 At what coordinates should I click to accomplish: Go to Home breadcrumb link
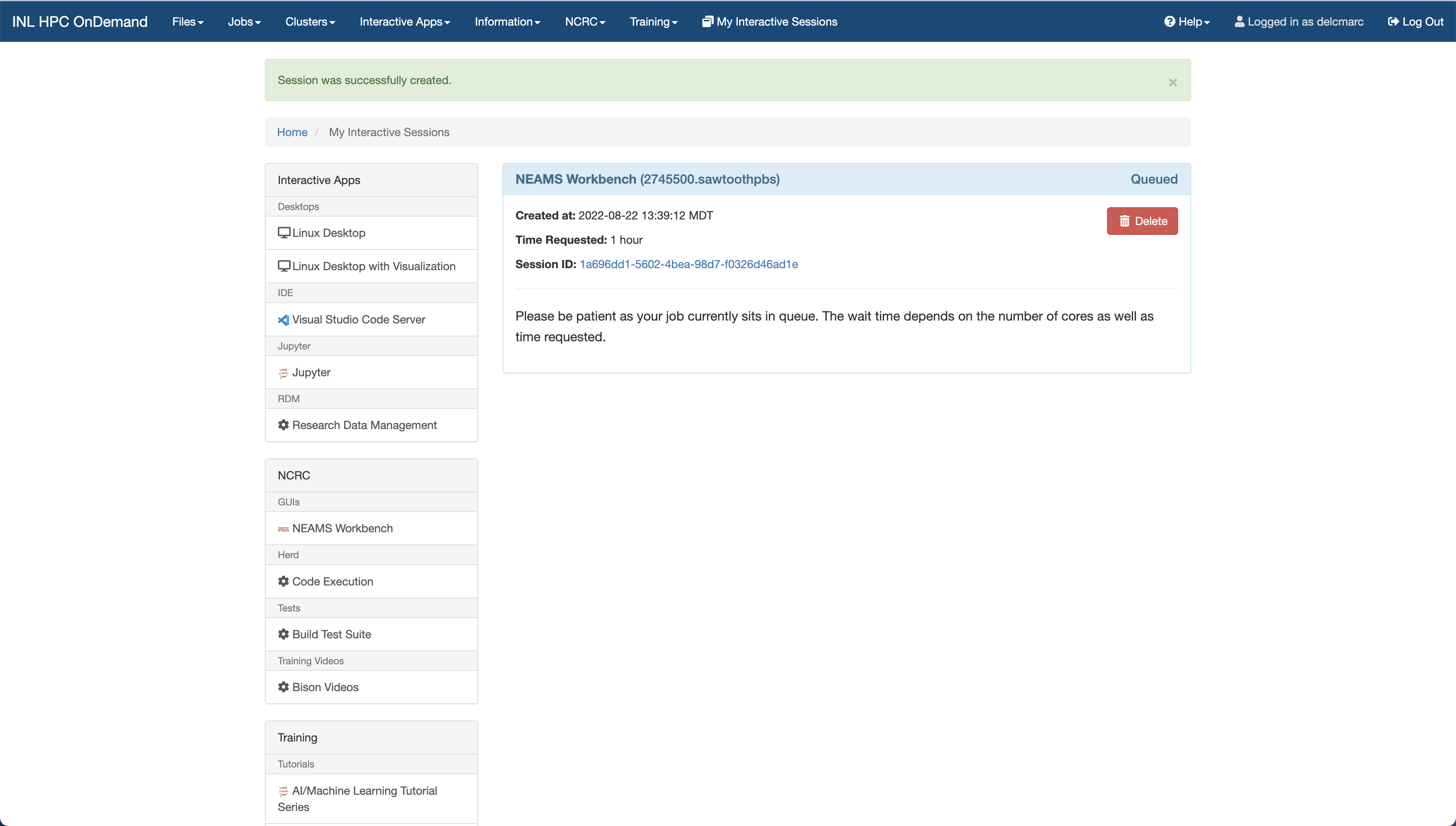(292, 132)
